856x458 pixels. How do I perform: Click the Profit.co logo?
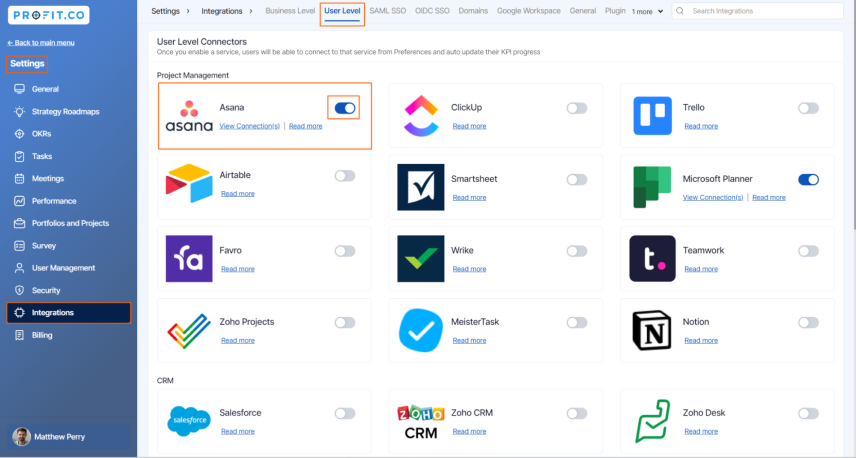click(49, 15)
